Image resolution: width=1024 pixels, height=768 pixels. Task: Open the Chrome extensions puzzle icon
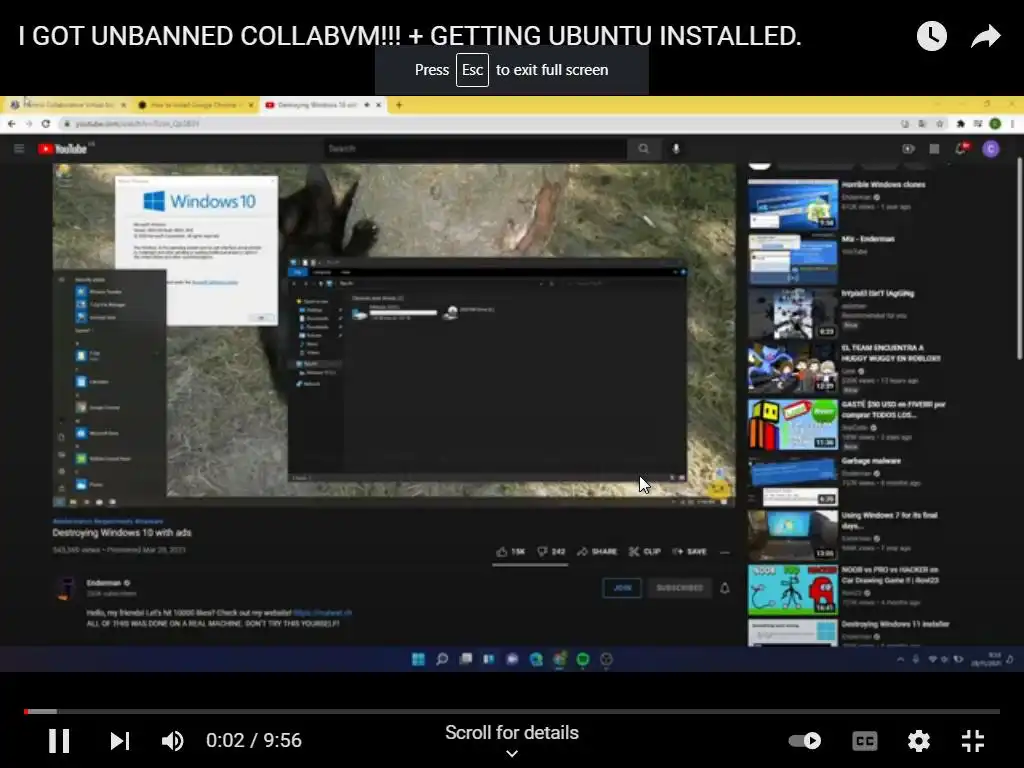tap(961, 123)
